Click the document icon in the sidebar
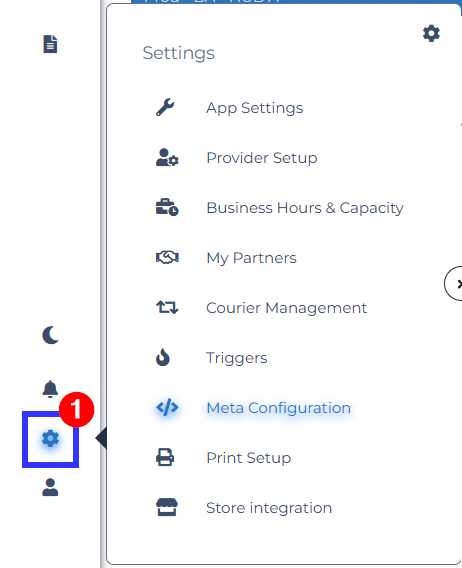462x568 pixels. (x=50, y=44)
